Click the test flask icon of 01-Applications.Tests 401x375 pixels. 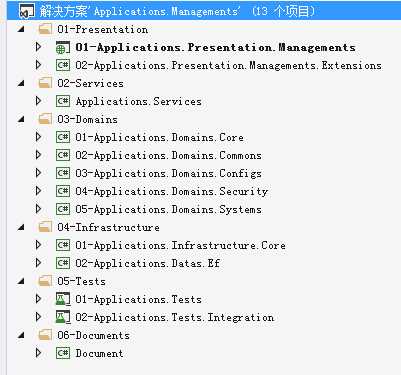point(63,299)
